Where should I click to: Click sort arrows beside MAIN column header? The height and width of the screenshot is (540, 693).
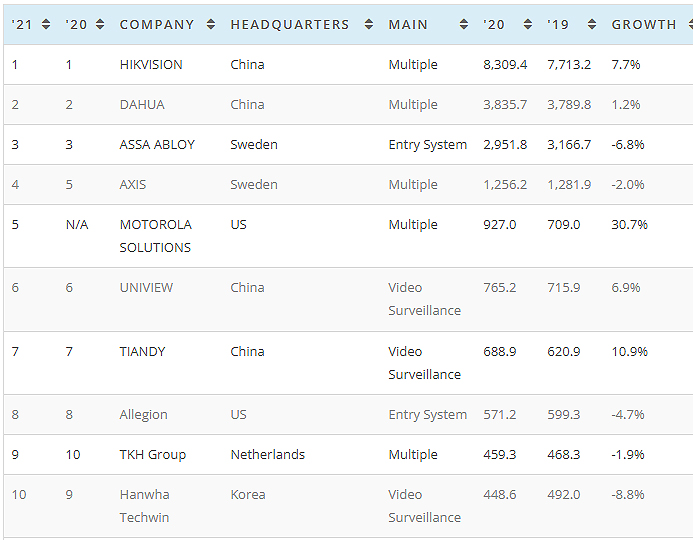pyautogui.click(x=463, y=24)
